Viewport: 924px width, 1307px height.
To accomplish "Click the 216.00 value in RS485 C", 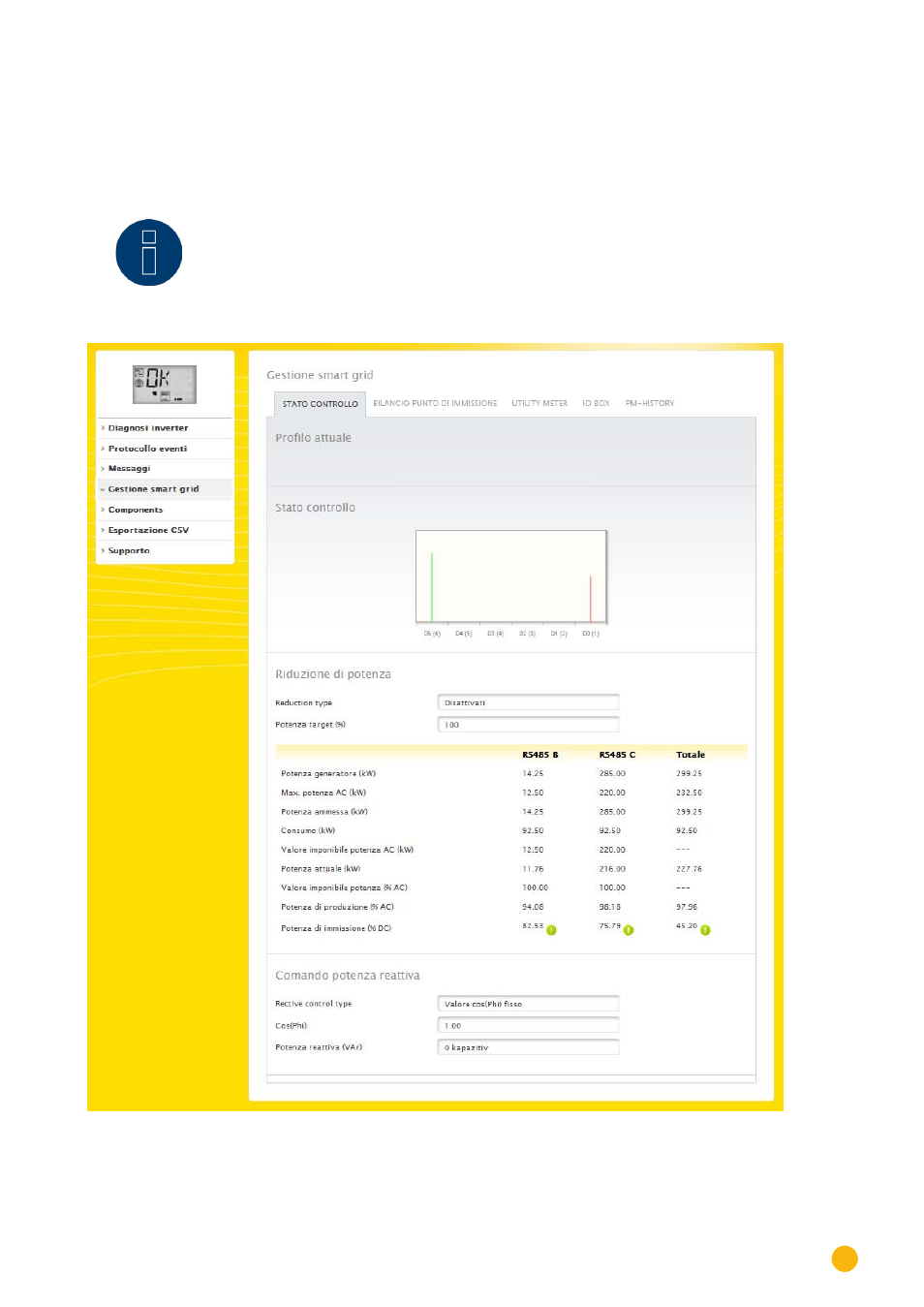I will click(x=612, y=869).
